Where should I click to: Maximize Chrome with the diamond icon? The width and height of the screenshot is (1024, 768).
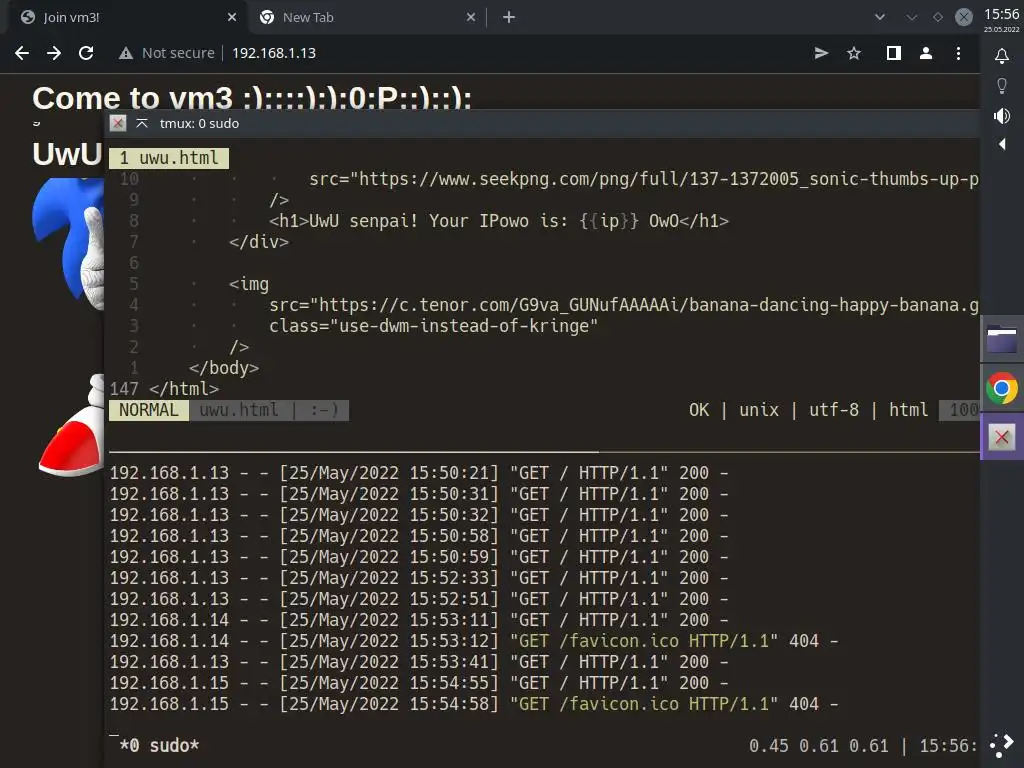[938, 17]
